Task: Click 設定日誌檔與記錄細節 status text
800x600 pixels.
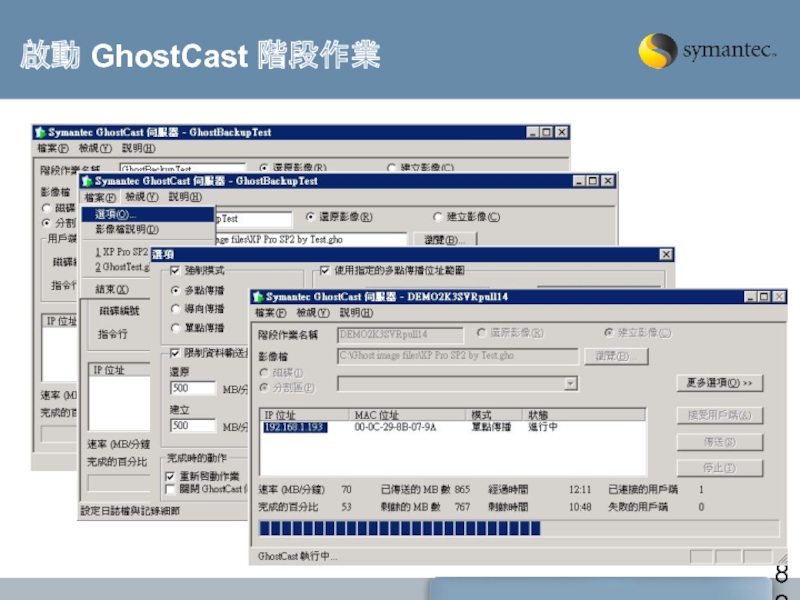Action: 130,511
